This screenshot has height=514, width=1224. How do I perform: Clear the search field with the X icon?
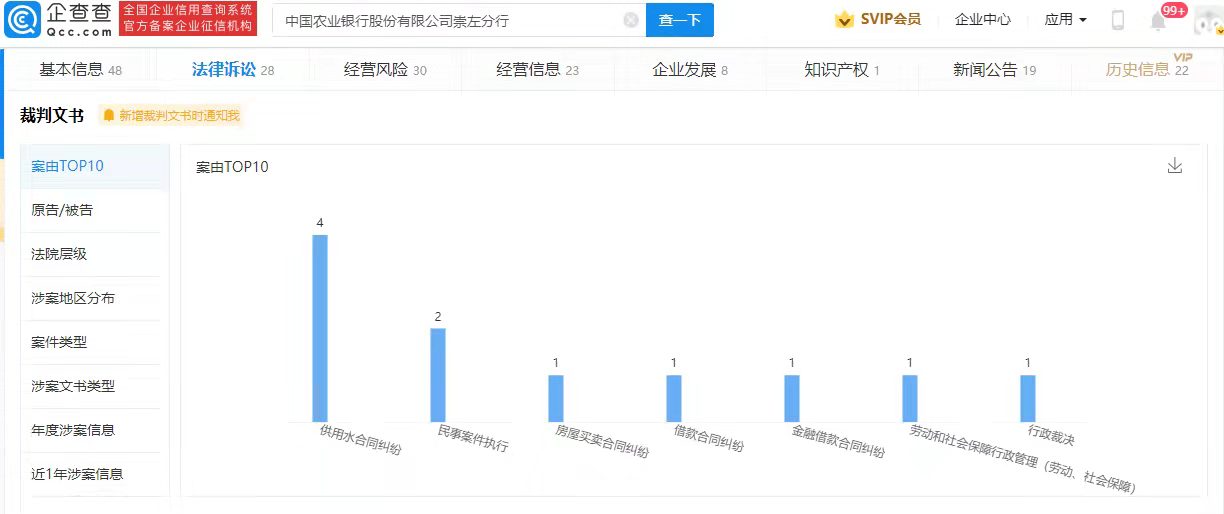pyautogui.click(x=630, y=20)
